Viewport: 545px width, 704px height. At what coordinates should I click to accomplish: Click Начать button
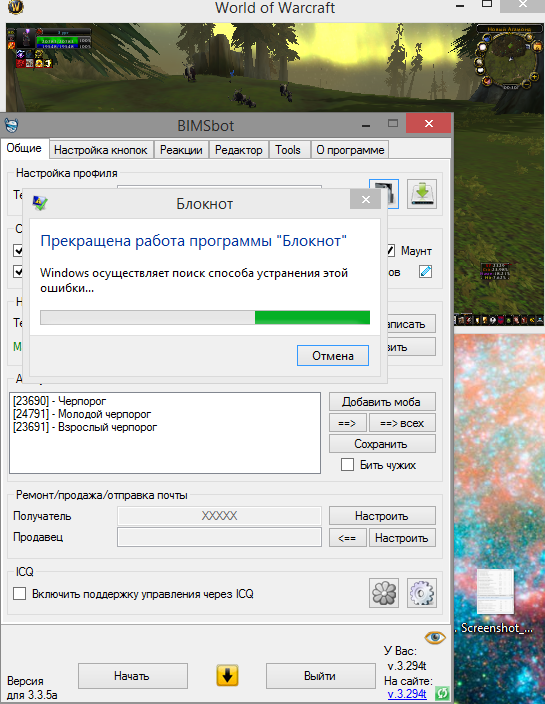pyautogui.click(x=132, y=676)
